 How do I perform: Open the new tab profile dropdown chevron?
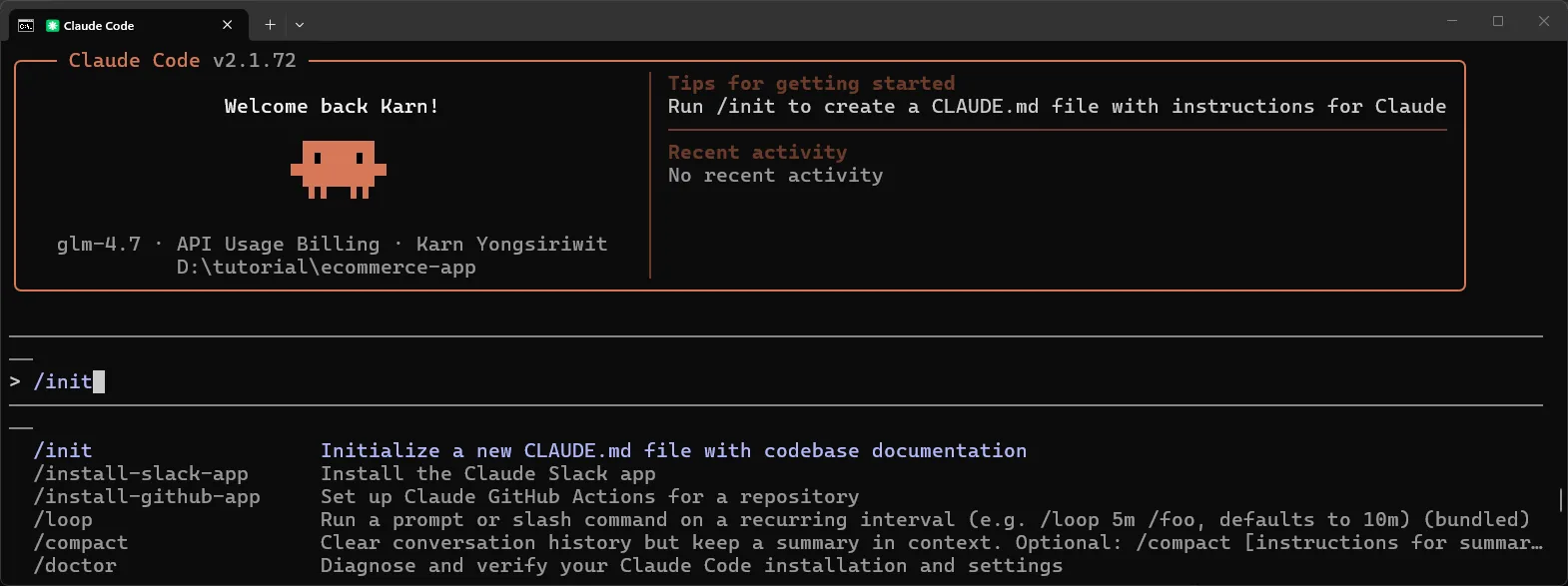point(298,24)
